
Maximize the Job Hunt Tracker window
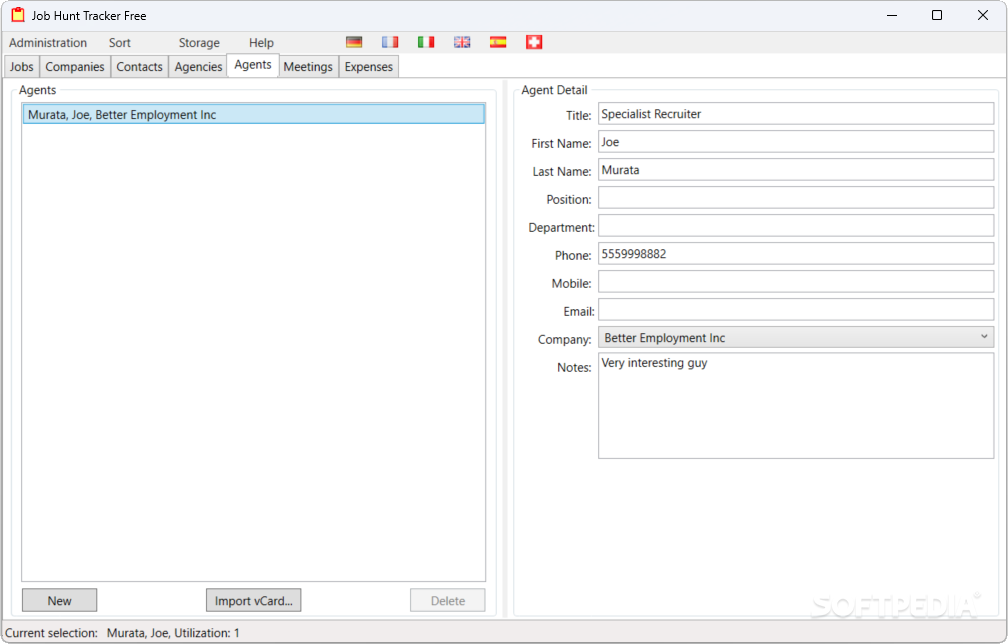[x=937, y=15]
